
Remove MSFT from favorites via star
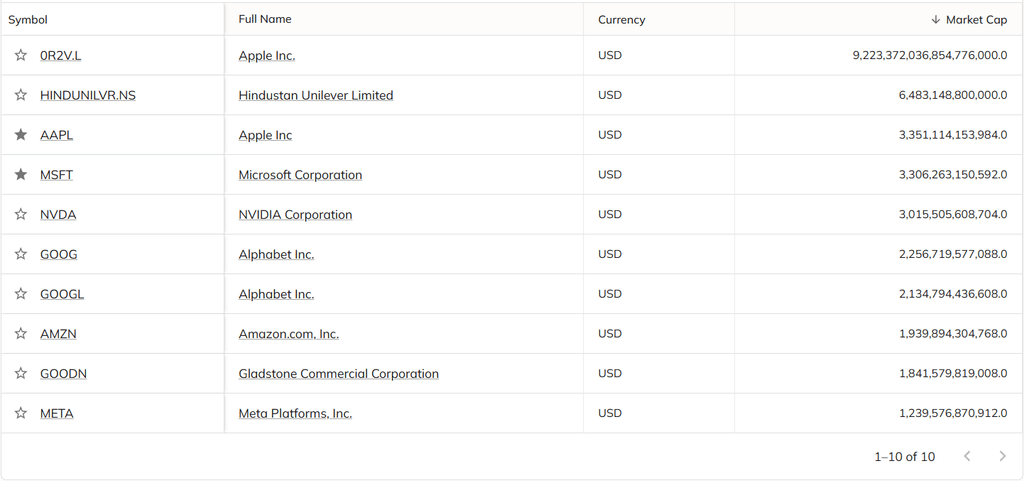20,175
